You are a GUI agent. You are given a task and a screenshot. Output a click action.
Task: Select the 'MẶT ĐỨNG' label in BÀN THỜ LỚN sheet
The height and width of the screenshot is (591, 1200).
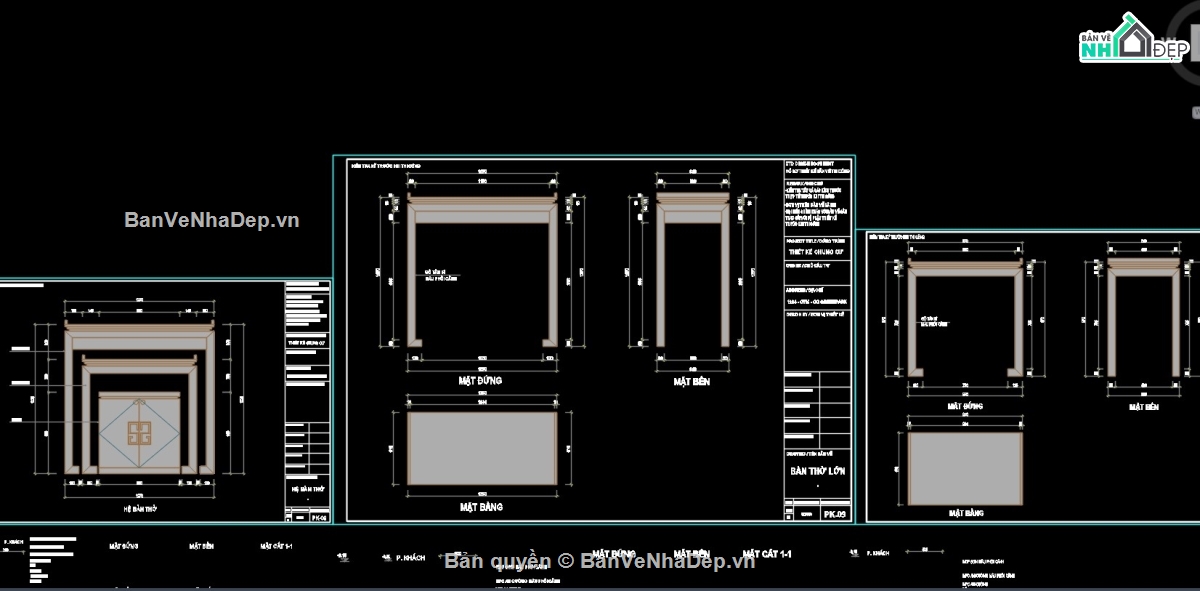point(481,381)
